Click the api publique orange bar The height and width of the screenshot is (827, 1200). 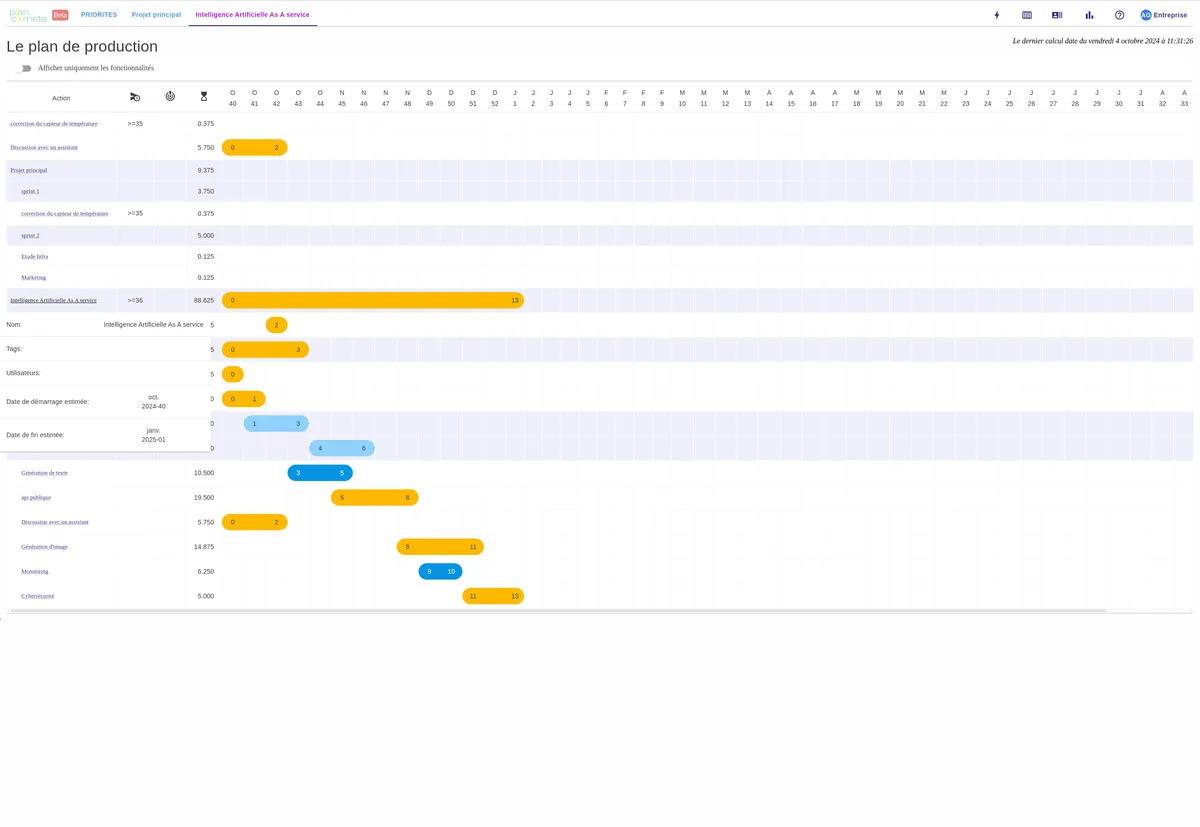pos(374,497)
